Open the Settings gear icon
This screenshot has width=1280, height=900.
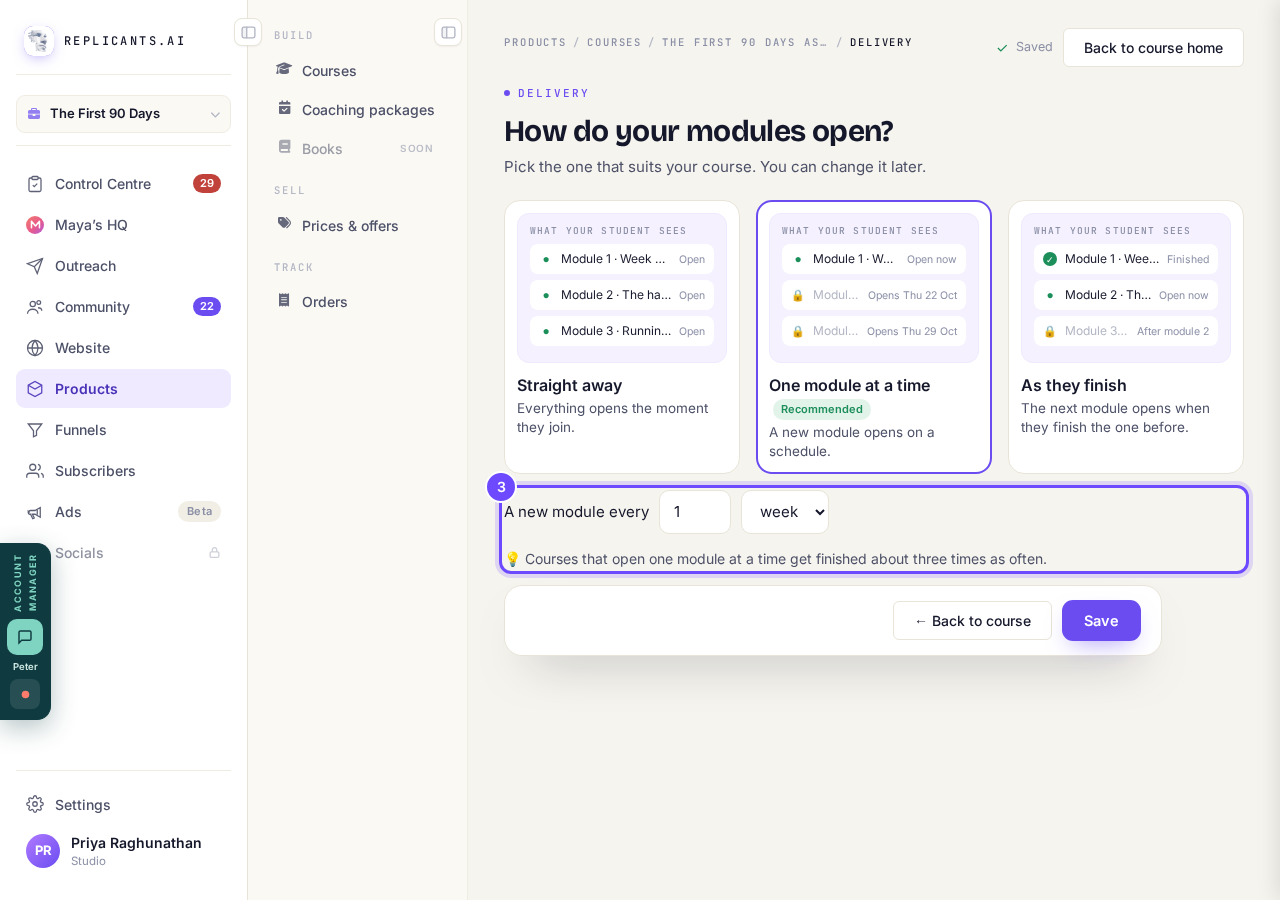pyautogui.click(x=35, y=804)
